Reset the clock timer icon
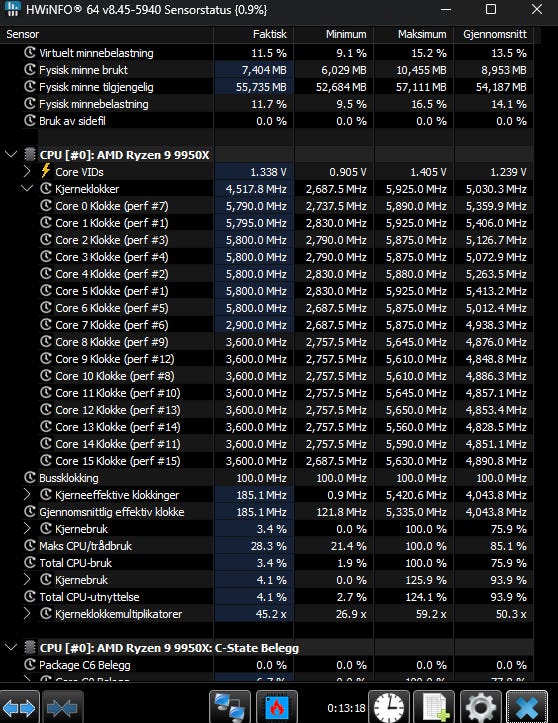558x723 pixels. (x=389, y=707)
